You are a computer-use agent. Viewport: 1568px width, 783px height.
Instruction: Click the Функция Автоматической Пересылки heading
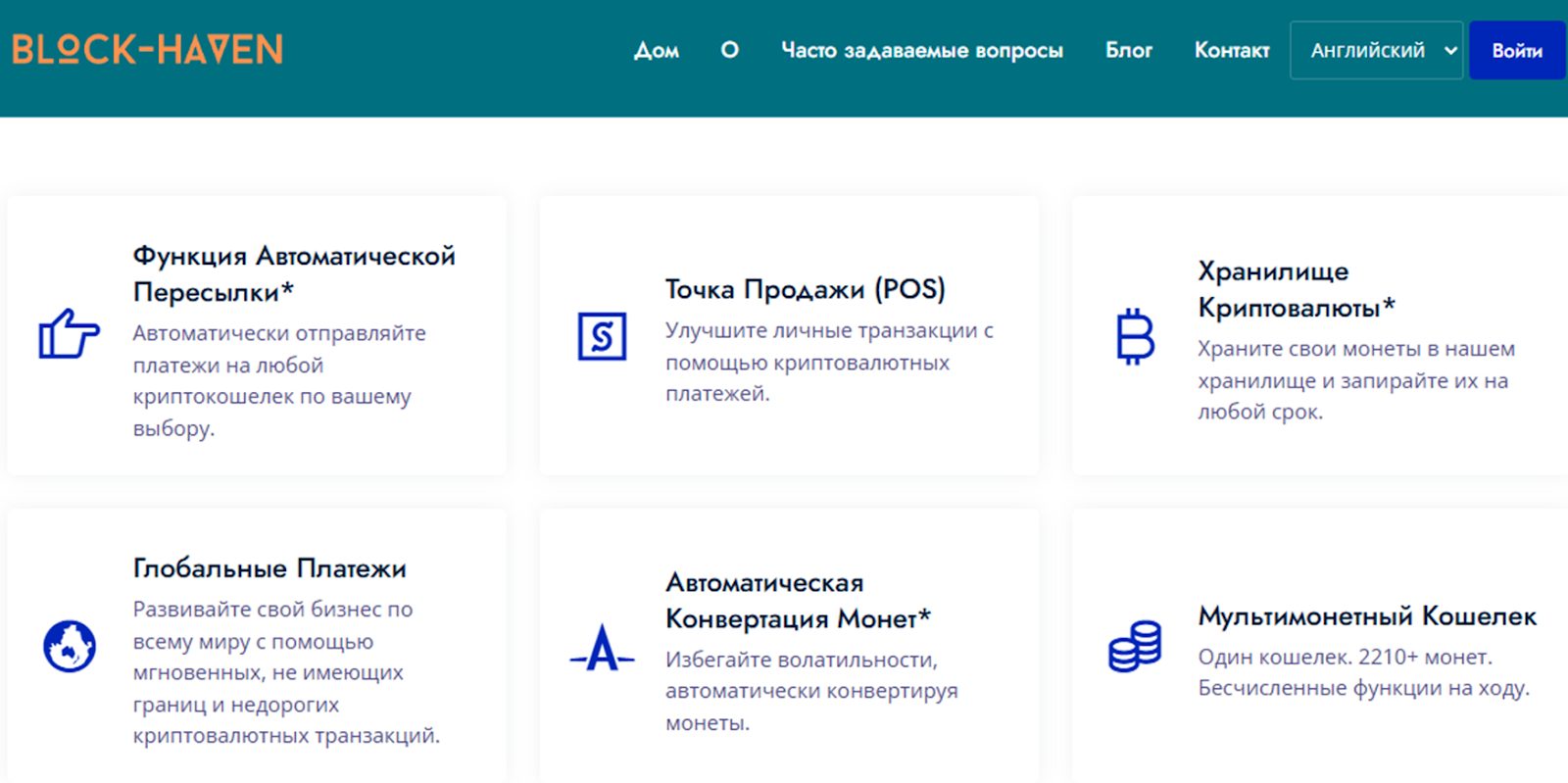(x=294, y=273)
